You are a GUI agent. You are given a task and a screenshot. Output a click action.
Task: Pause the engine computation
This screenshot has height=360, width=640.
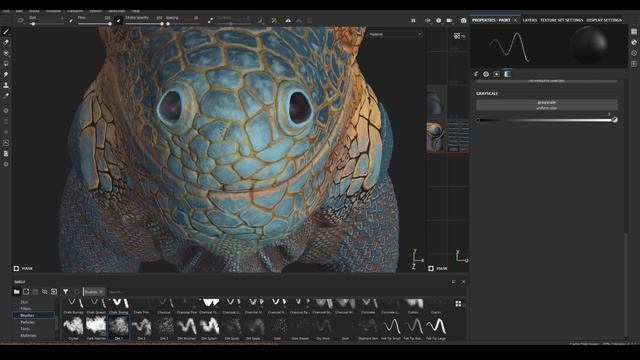coord(413,20)
